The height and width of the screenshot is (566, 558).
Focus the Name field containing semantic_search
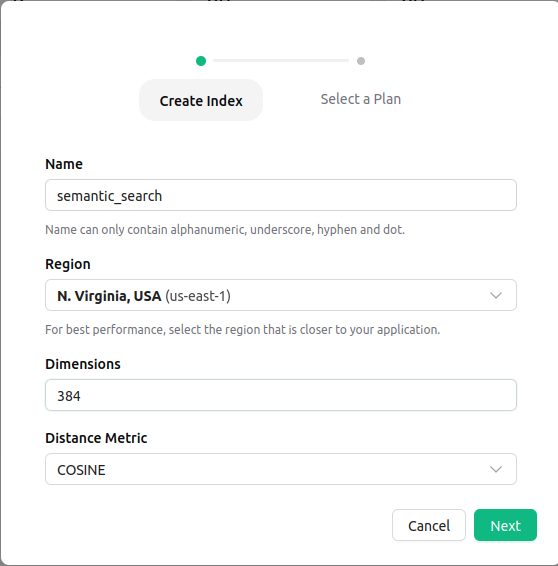pos(281,195)
